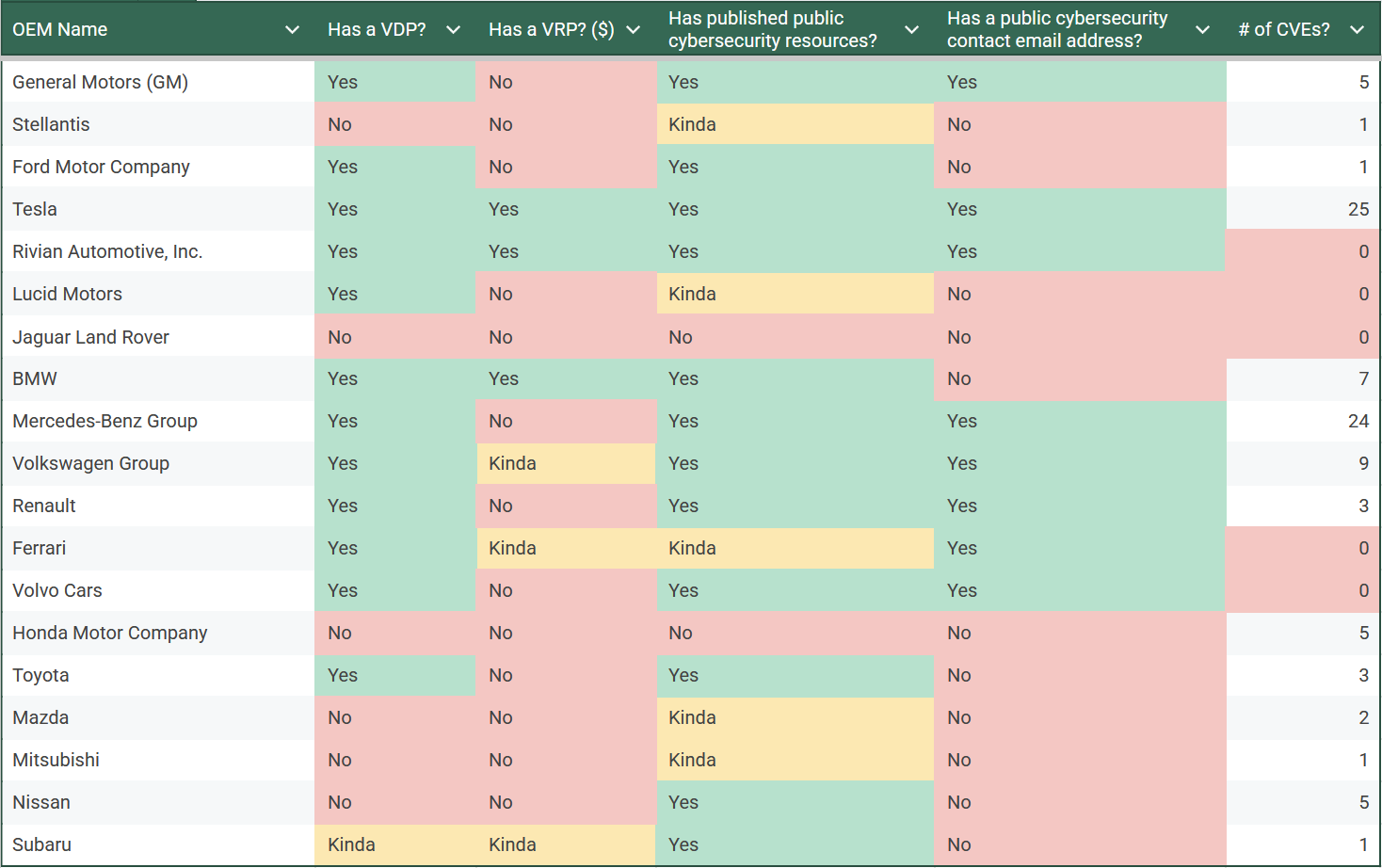Select Rivian's CVE count of 0
The width and height of the screenshot is (1382, 868).
(x=1303, y=251)
